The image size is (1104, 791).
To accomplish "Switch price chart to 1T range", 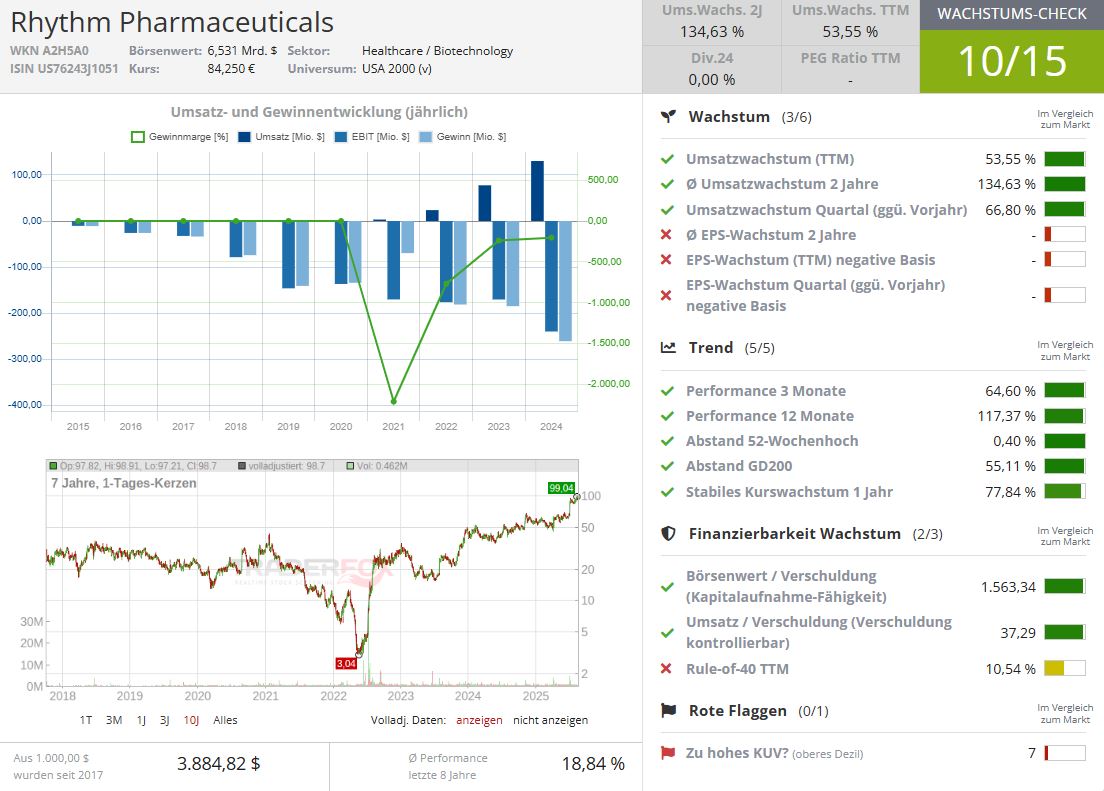I will [x=86, y=720].
